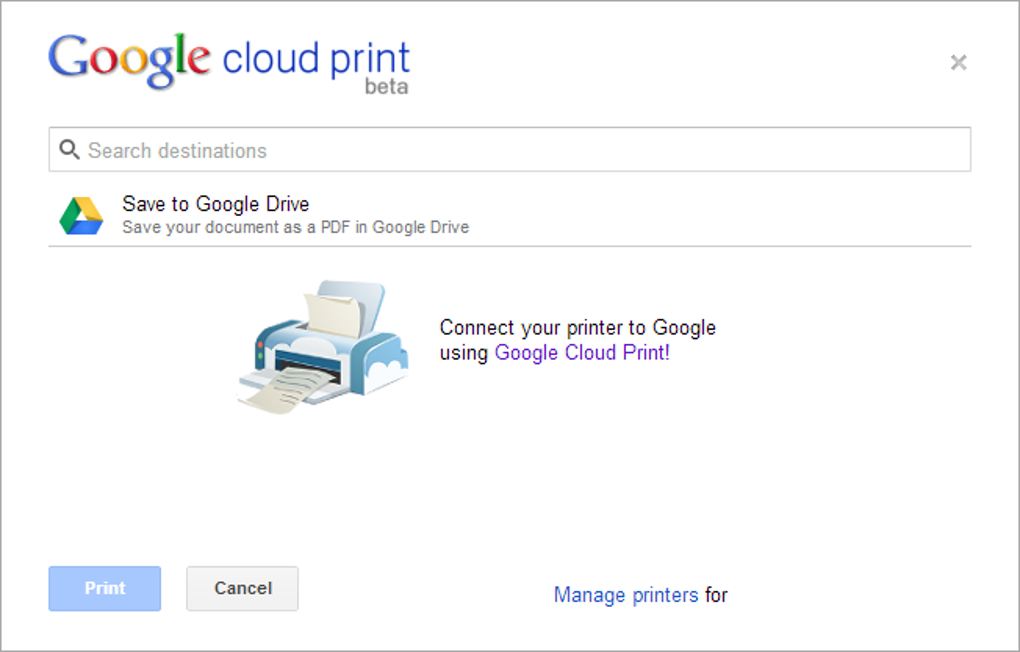This screenshot has width=1020, height=652.
Task: Select the Save to Google Drive destination
Action: coord(216,204)
